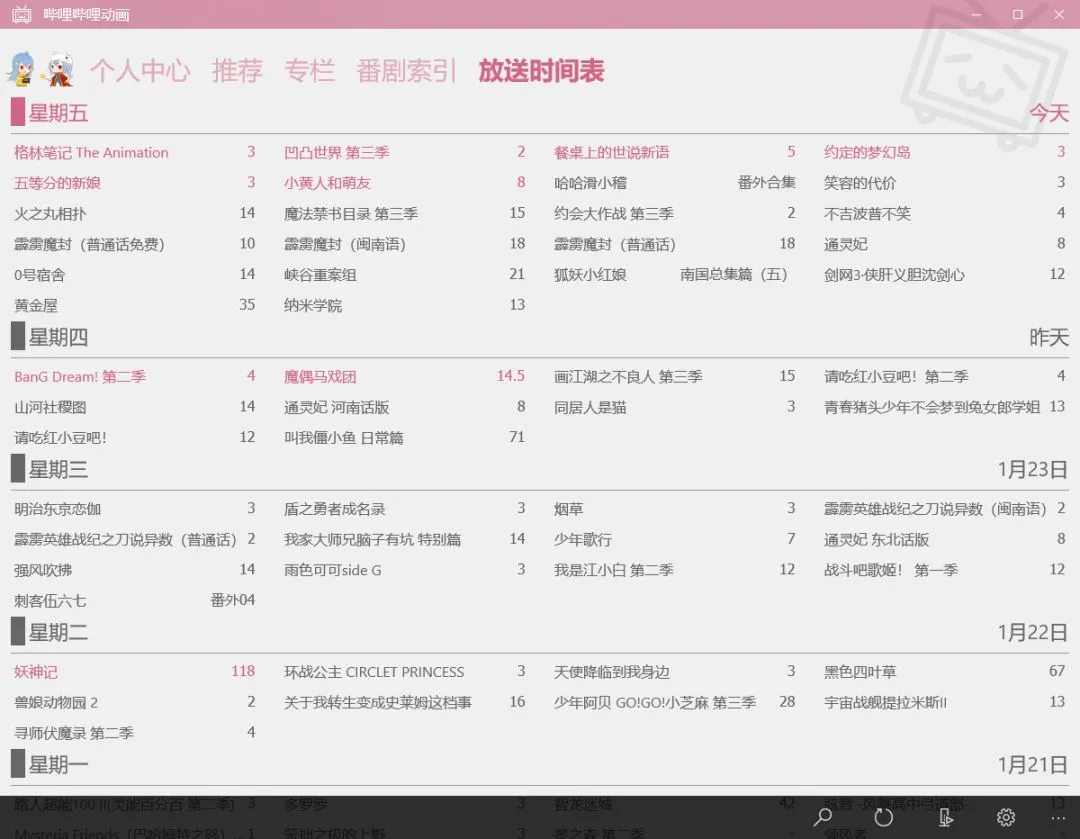The width and height of the screenshot is (1080, 839).
Task: Open settings via the gear icon
Action: coord(1005,817)
